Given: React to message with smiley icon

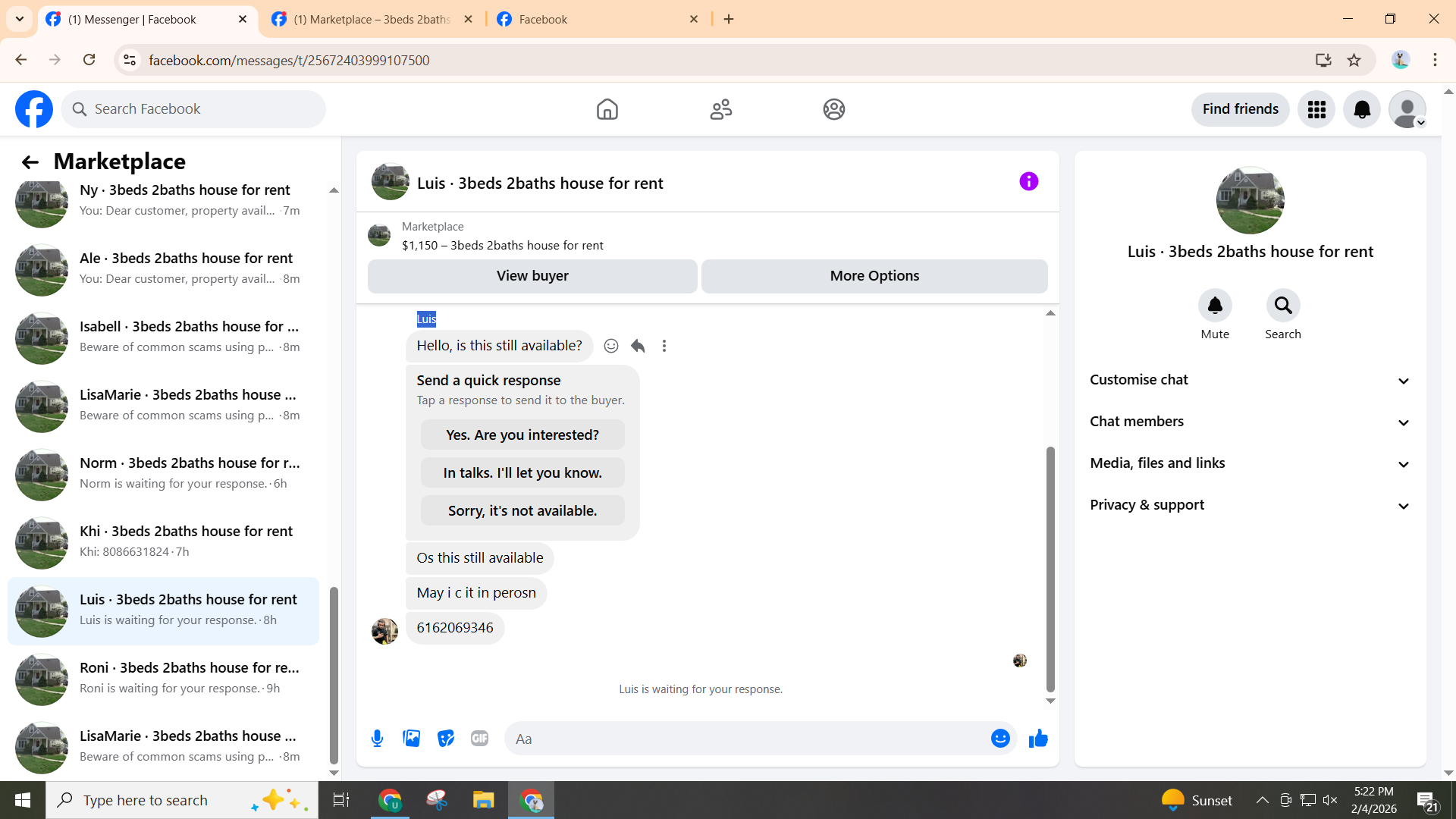Looking at the screenshot, I should [611, 346].
